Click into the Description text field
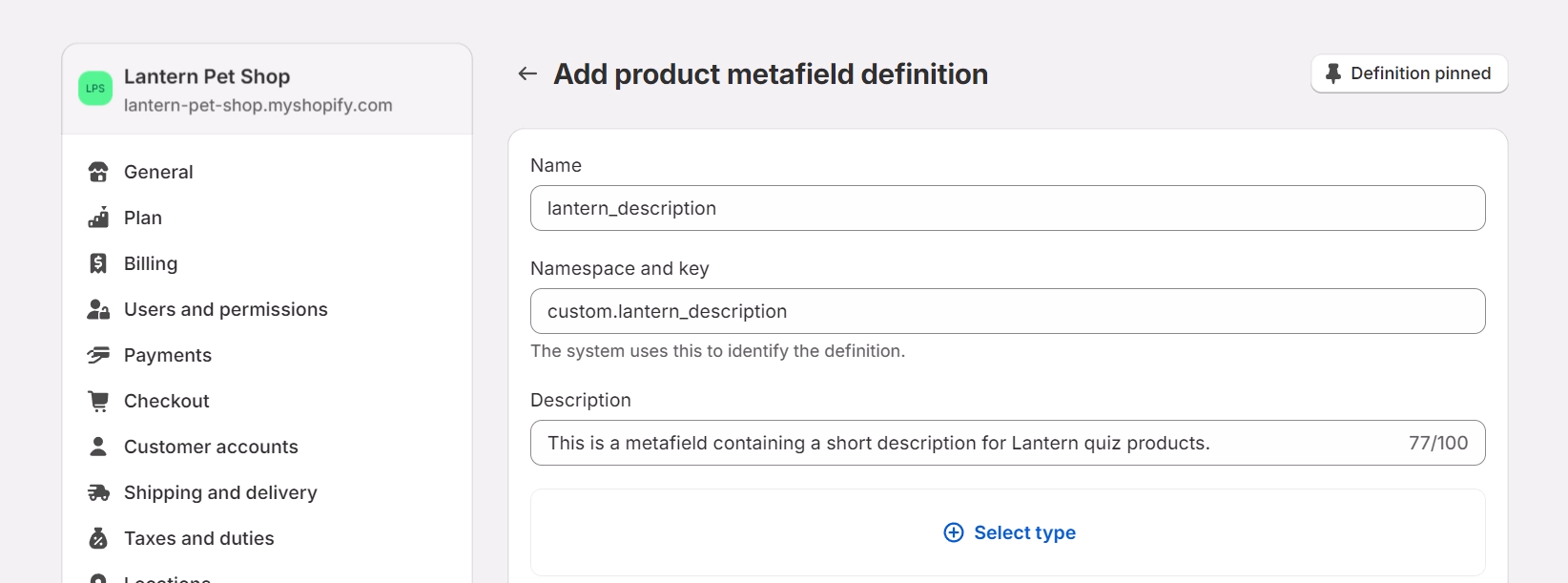 (x=1008, y=443)
